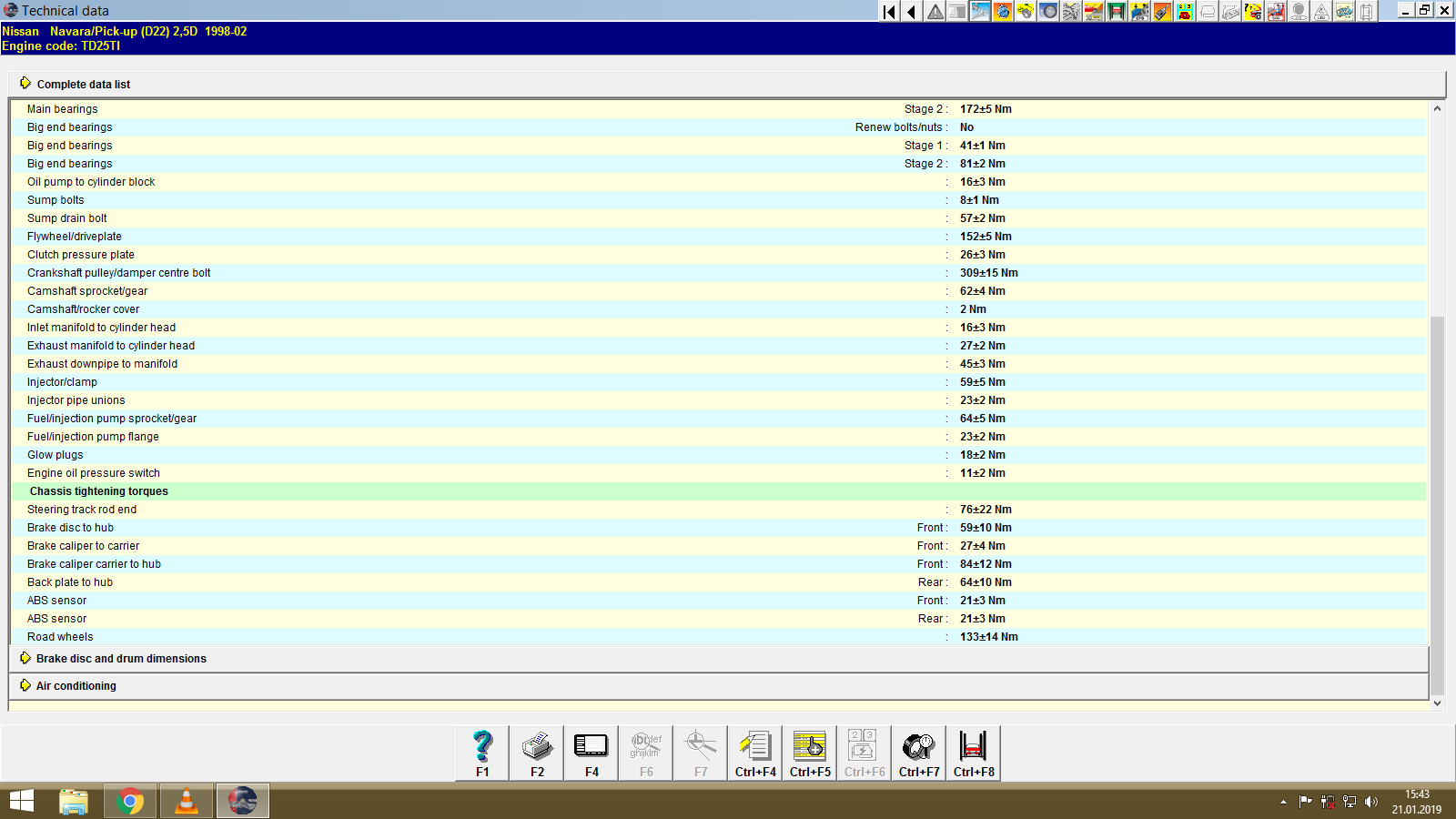Print the data list with the F2 printer icon
This screenshot has width=1456, height=819.
536,752
